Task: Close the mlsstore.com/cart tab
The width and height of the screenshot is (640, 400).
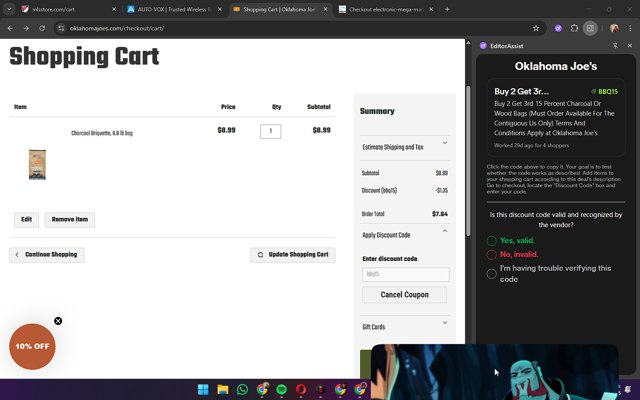Action: click(x=114, y=9)
